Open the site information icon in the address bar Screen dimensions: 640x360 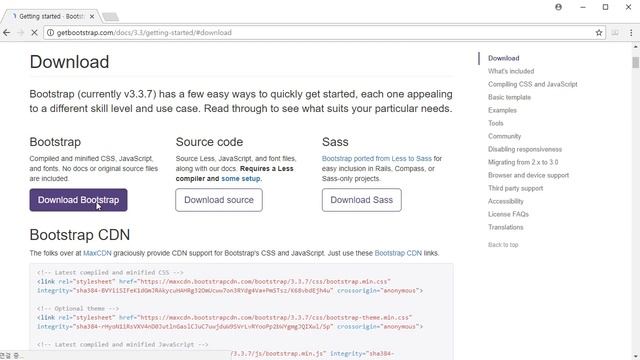point(50,33)
